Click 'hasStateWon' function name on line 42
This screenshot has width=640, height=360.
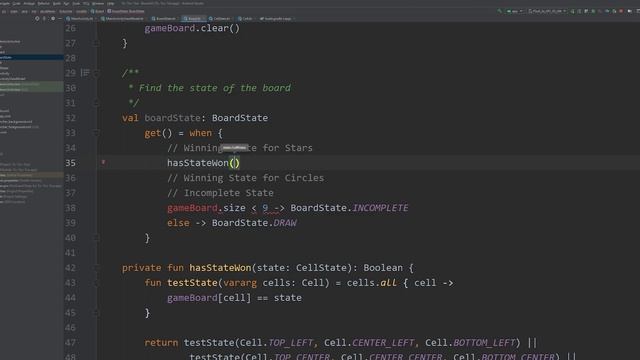coord(220,268)
